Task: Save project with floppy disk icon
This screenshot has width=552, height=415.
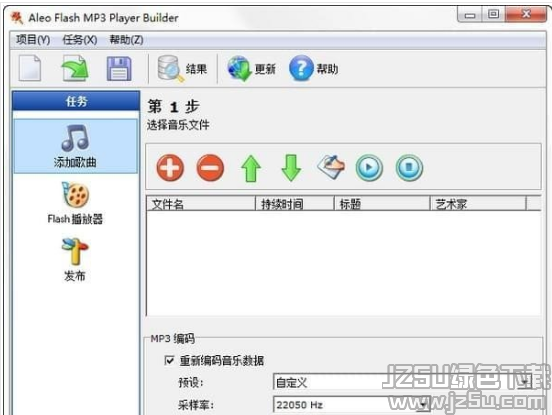Action: (x=119, y=68)
